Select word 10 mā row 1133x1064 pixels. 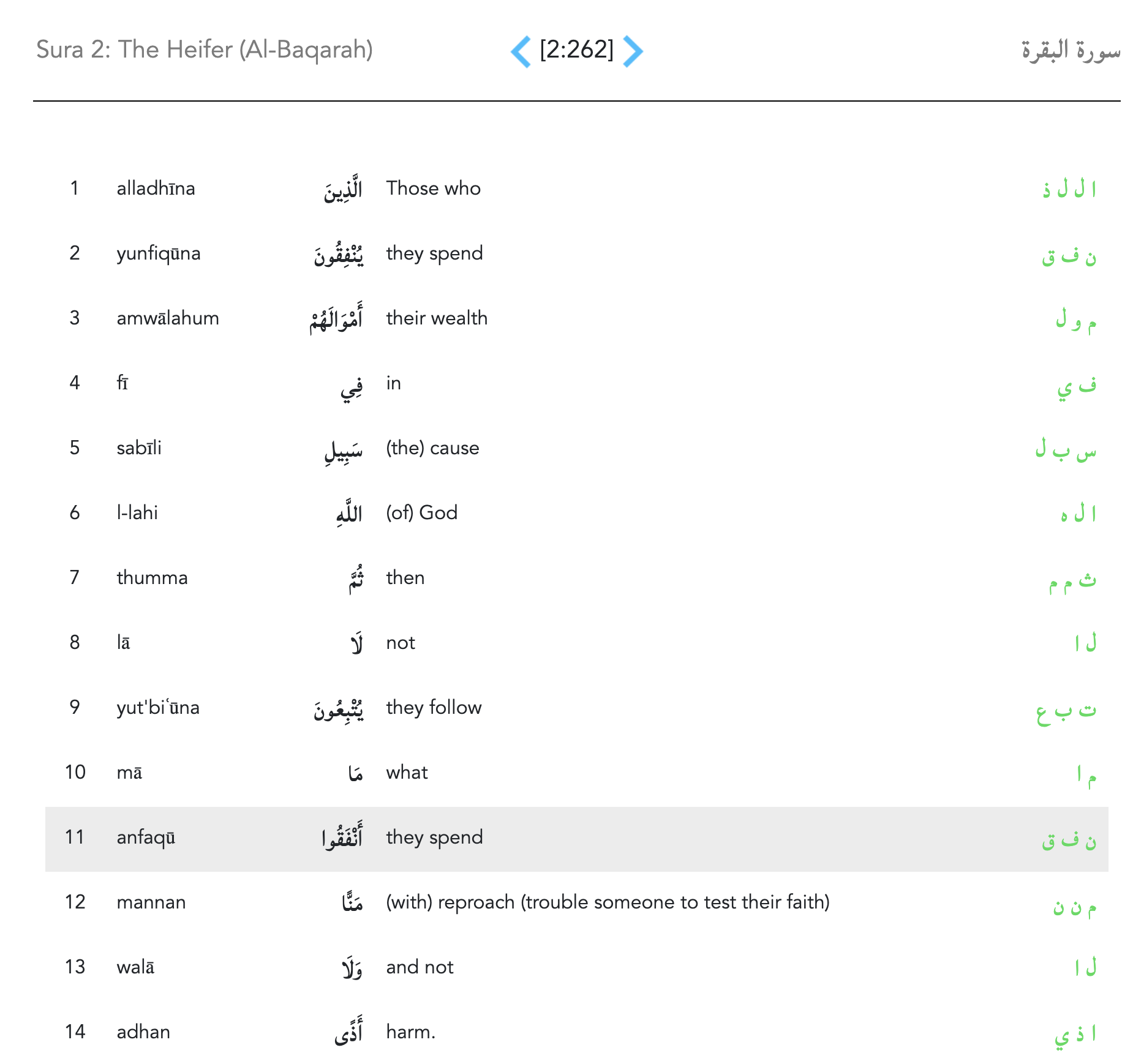129,773
